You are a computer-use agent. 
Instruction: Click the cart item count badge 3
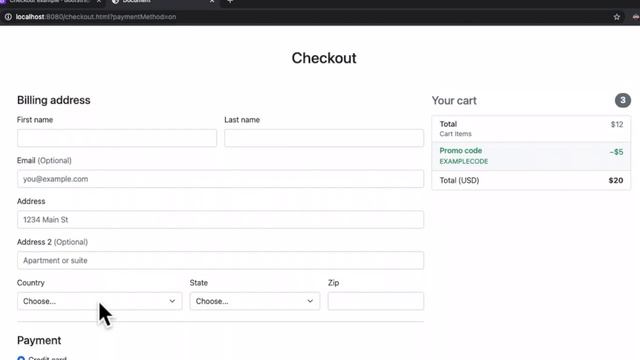click(622, 100)
